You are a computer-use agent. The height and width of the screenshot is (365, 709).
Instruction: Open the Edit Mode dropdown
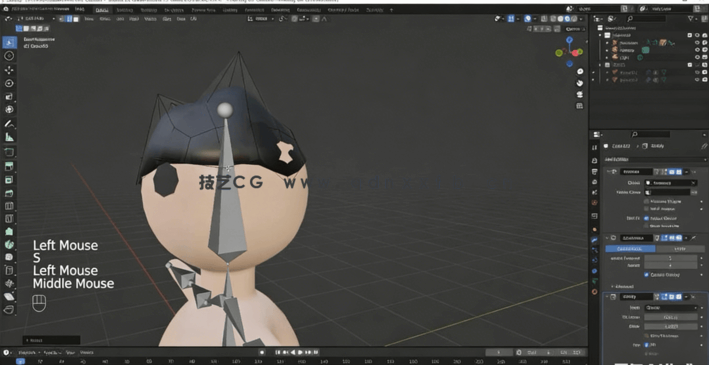point(35,19)
